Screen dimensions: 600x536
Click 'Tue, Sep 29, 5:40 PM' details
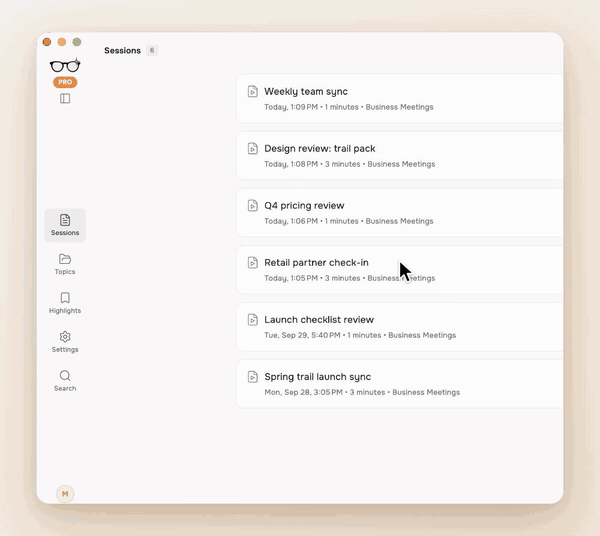[x=360, y=335]
